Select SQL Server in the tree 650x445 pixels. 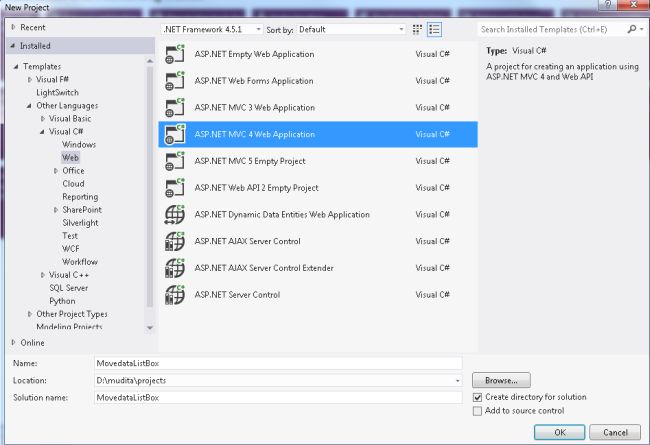(x=68, y=288)
